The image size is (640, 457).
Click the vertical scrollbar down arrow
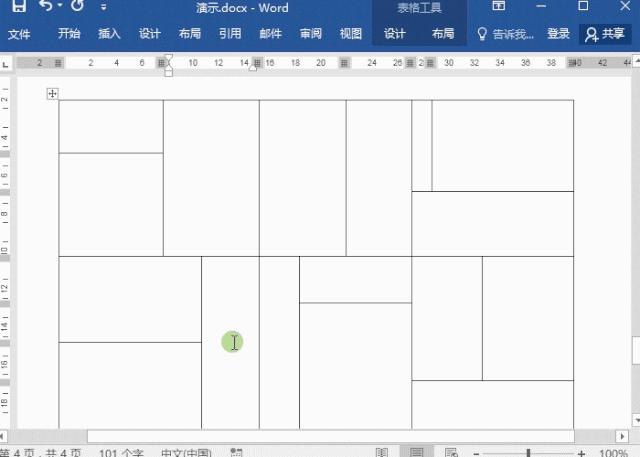(x=636, y=419)
